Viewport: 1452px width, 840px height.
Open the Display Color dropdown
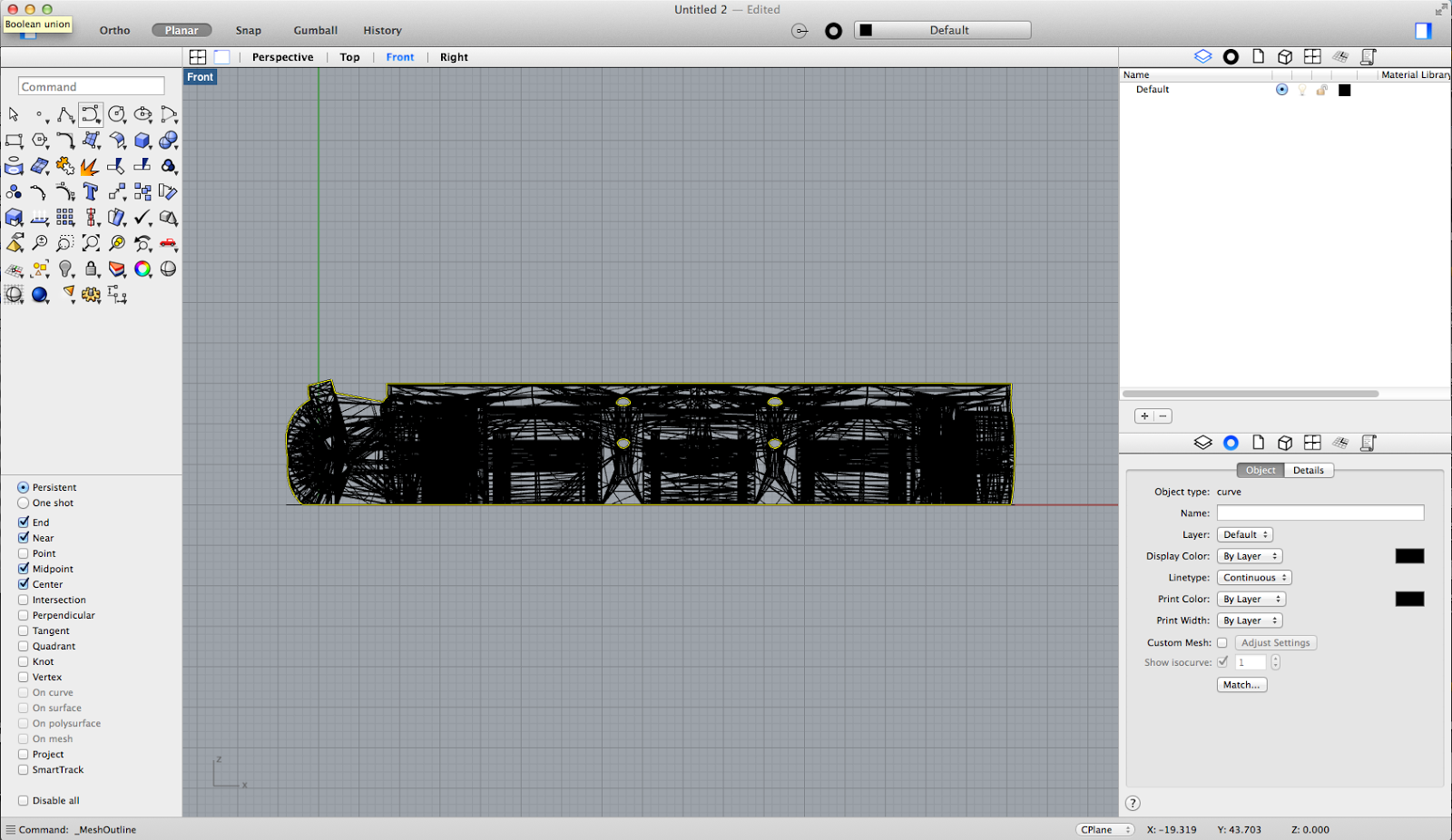pos(1249,556)
